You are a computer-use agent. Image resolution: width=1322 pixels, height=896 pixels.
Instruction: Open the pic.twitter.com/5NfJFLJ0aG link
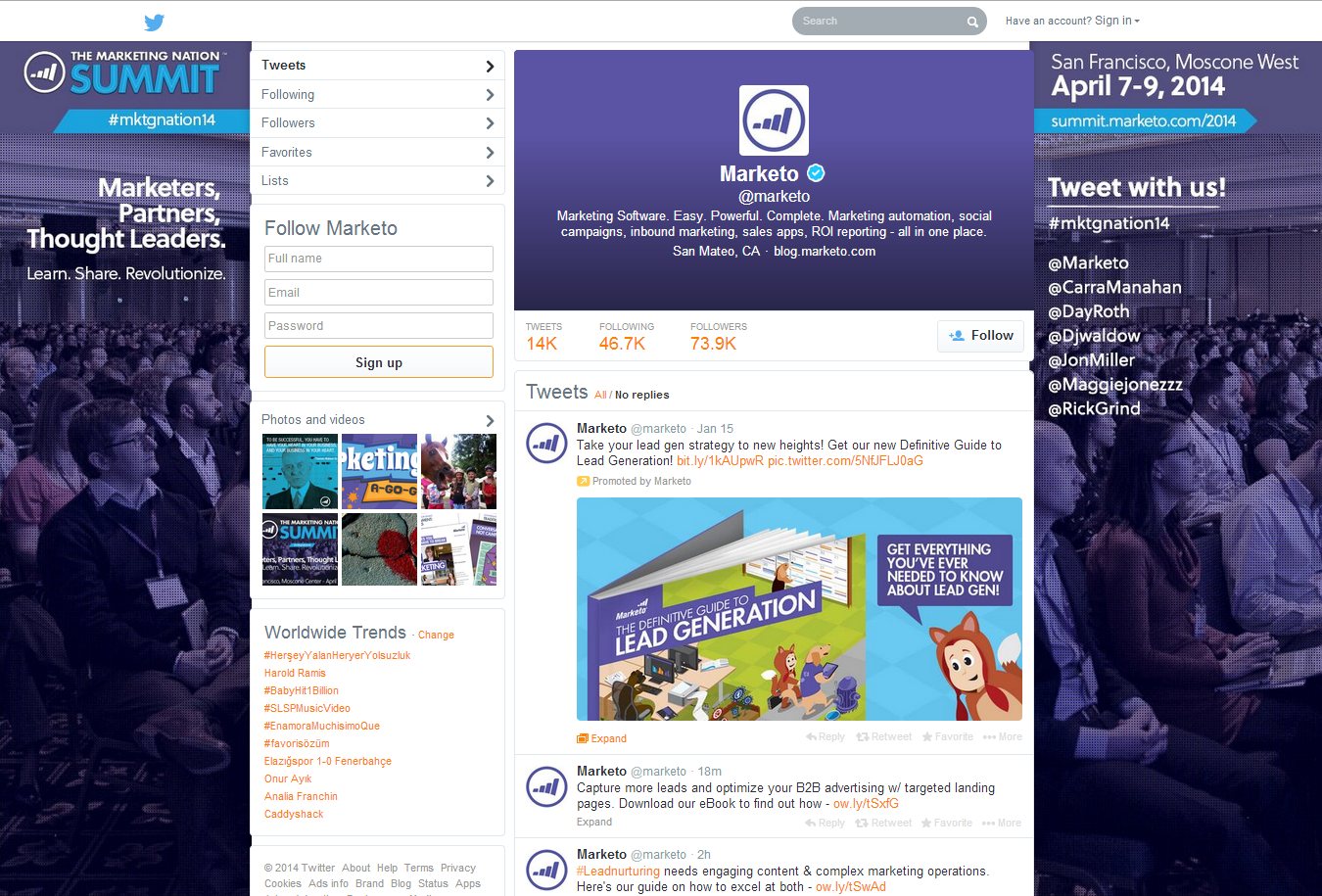coord(845,461)
